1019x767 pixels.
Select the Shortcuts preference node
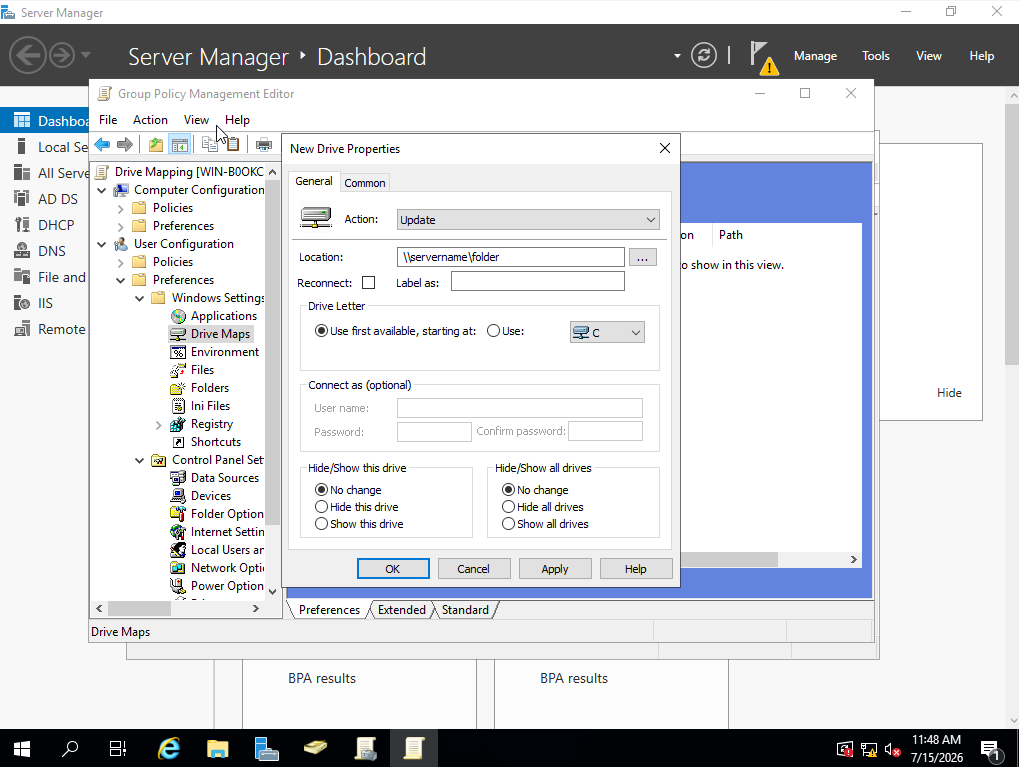pyautogui.click(x=215, y=442)
